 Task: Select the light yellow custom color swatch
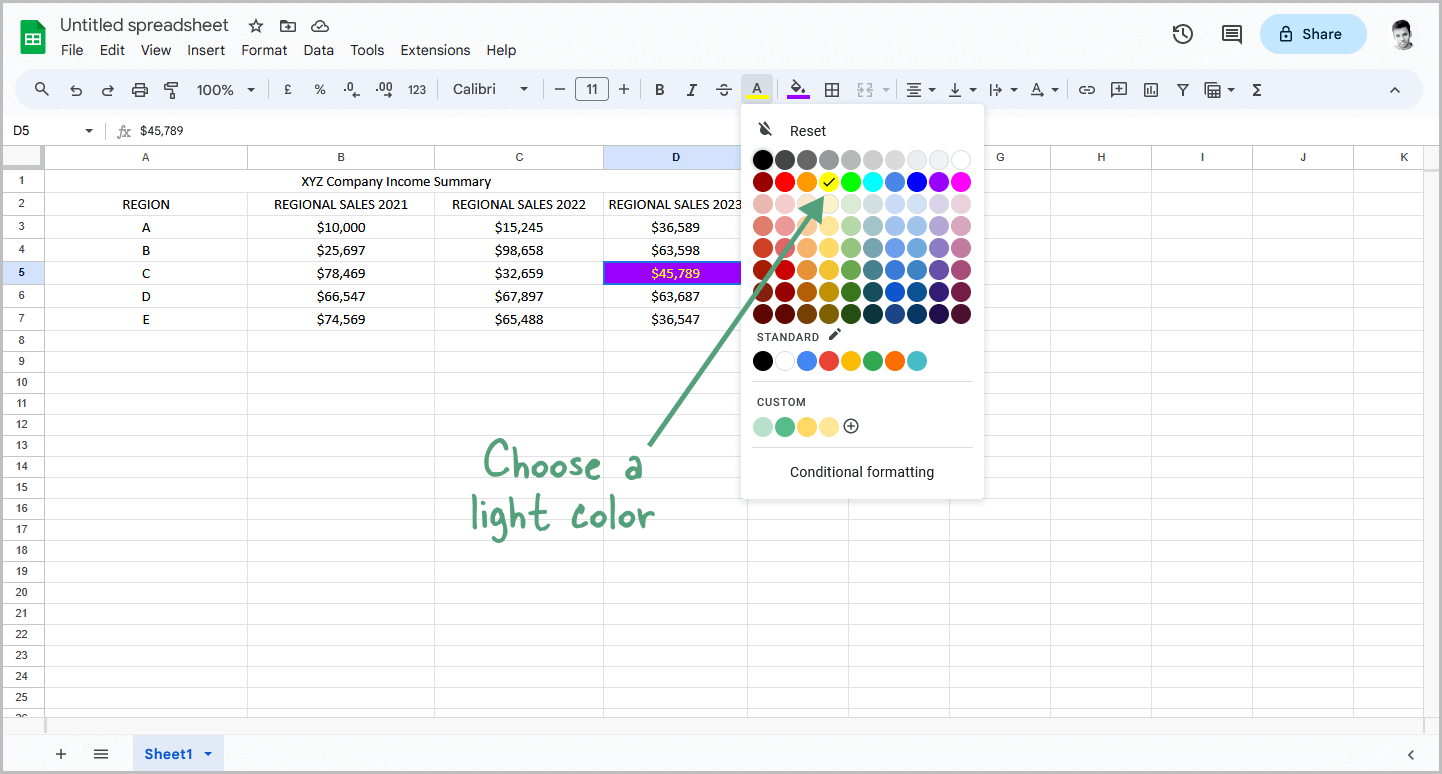[829, 426]
